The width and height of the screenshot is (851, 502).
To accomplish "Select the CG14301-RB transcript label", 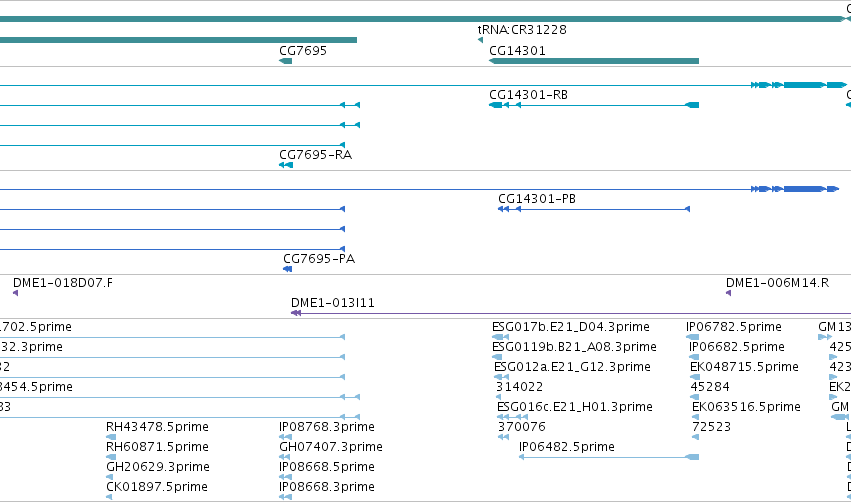I will point(528,94).
